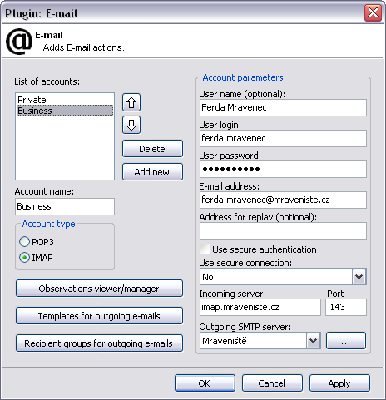Move selected account down with arrow icon
Screen dimensions: 386x400
[131, 125]
